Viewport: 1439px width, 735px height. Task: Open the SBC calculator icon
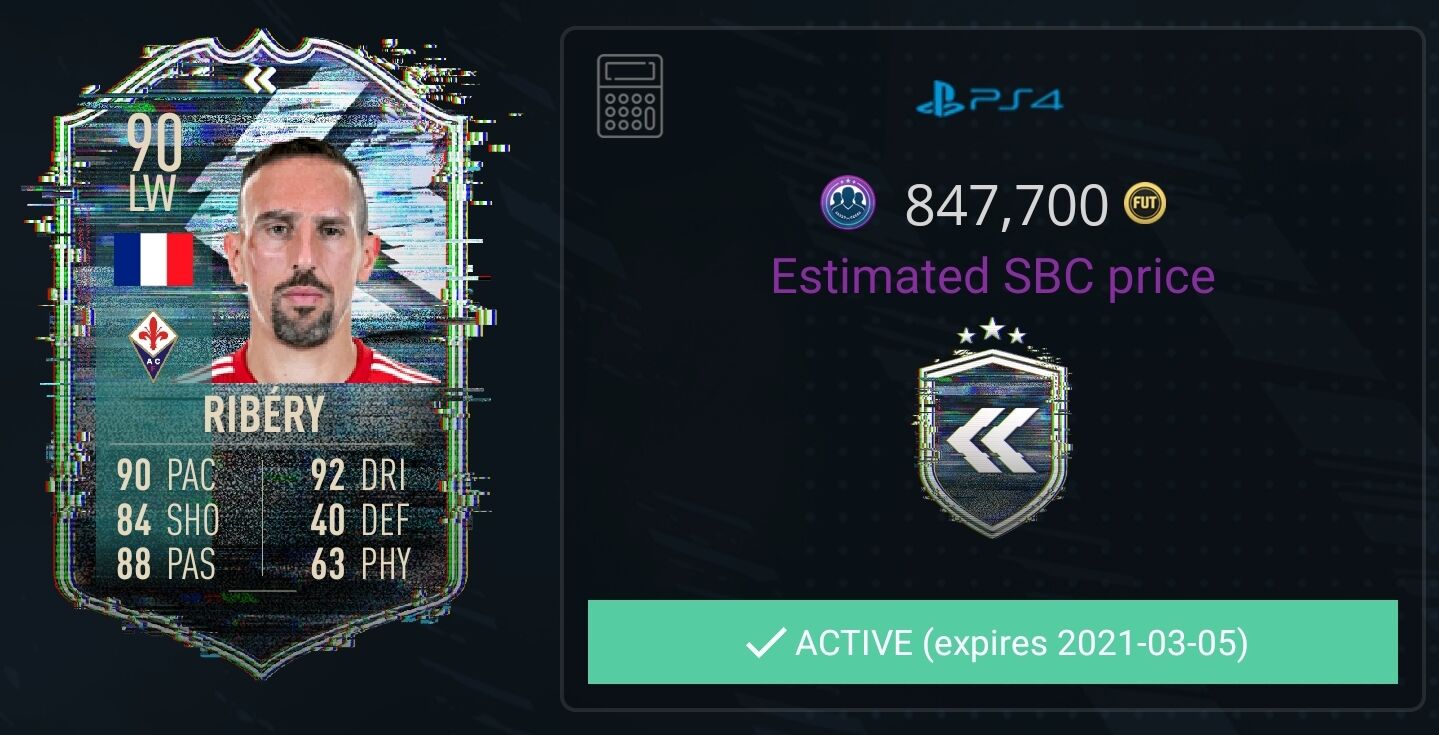point(630,96)
